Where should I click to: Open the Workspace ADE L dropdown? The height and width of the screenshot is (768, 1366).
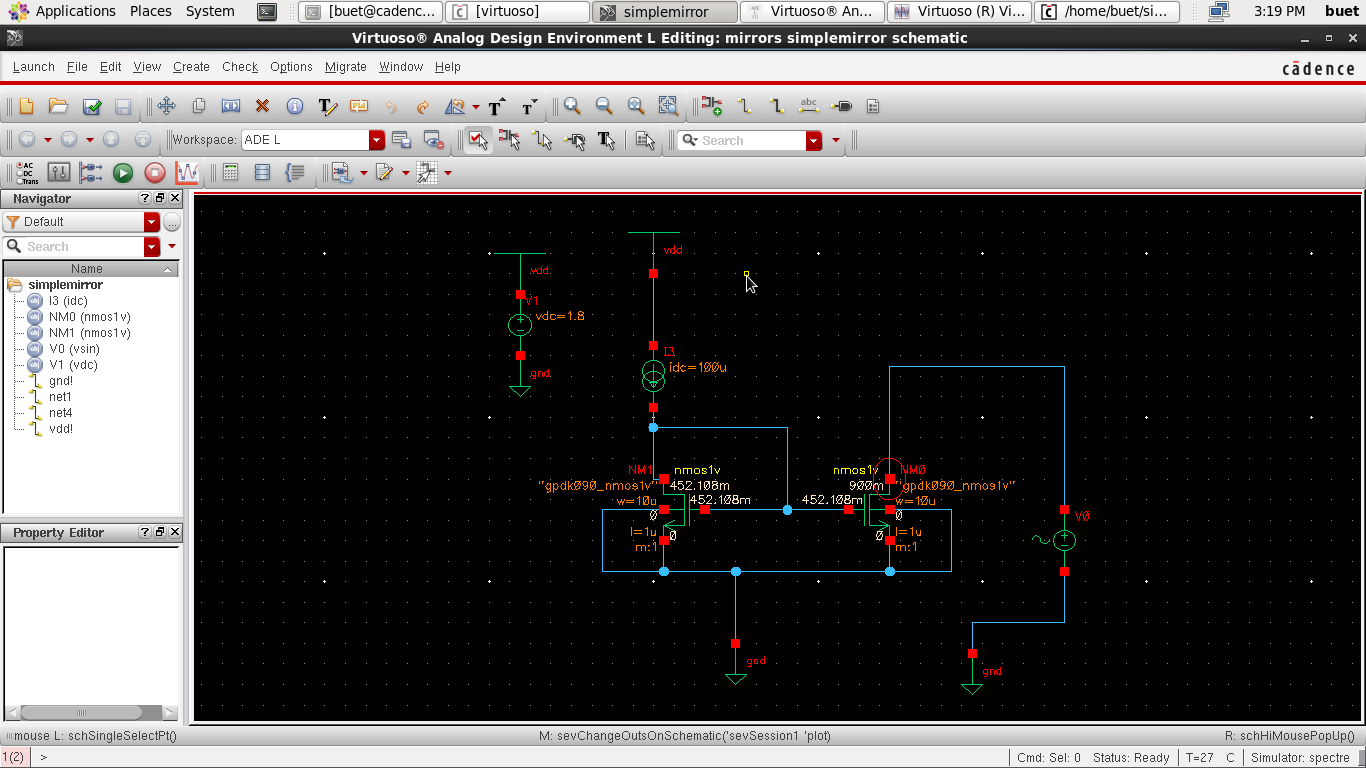click(x=376, y=140)
